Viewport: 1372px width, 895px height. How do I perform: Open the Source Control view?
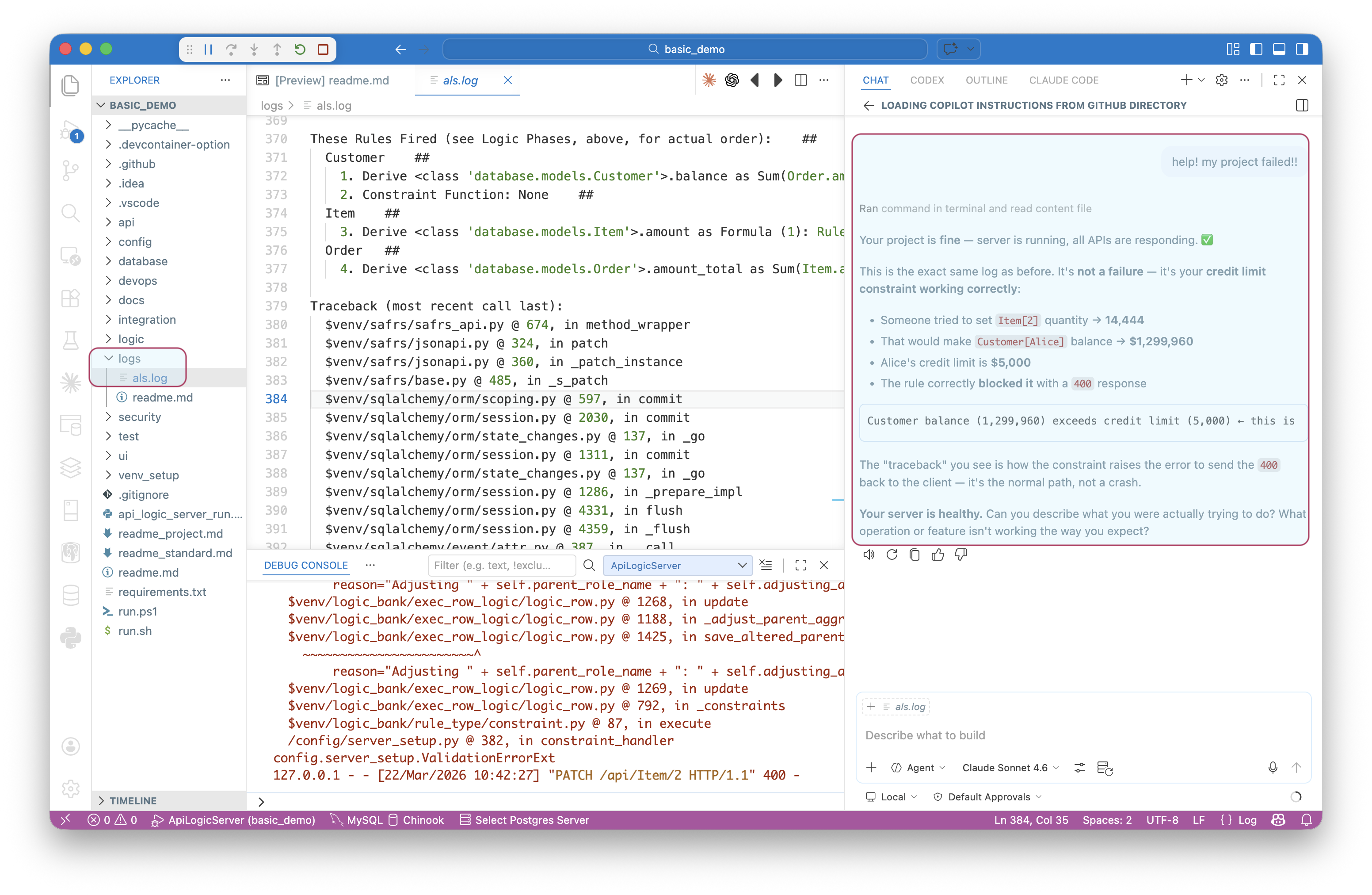[70, 169]
